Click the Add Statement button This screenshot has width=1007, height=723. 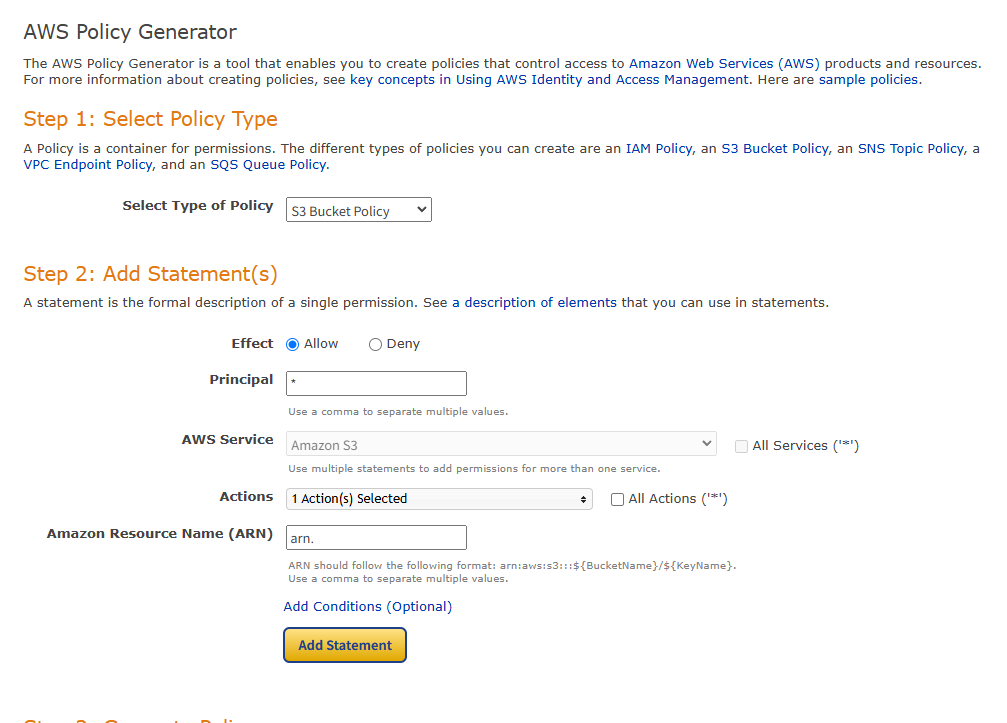pos(345,645)
